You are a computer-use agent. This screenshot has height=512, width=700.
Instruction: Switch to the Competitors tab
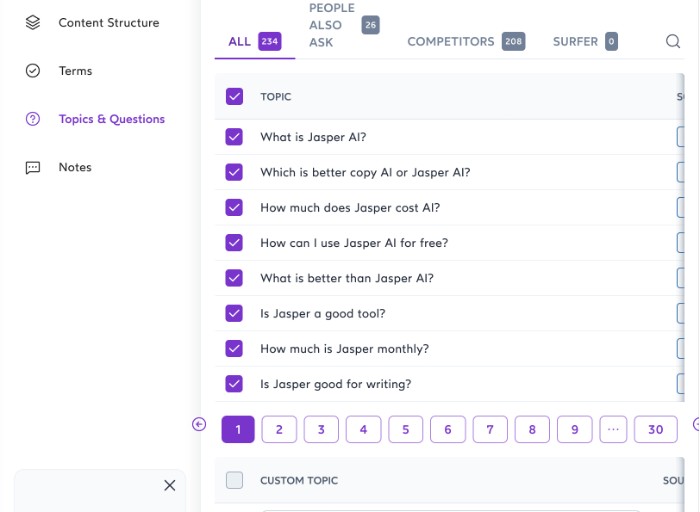click(x=466, y=42)
